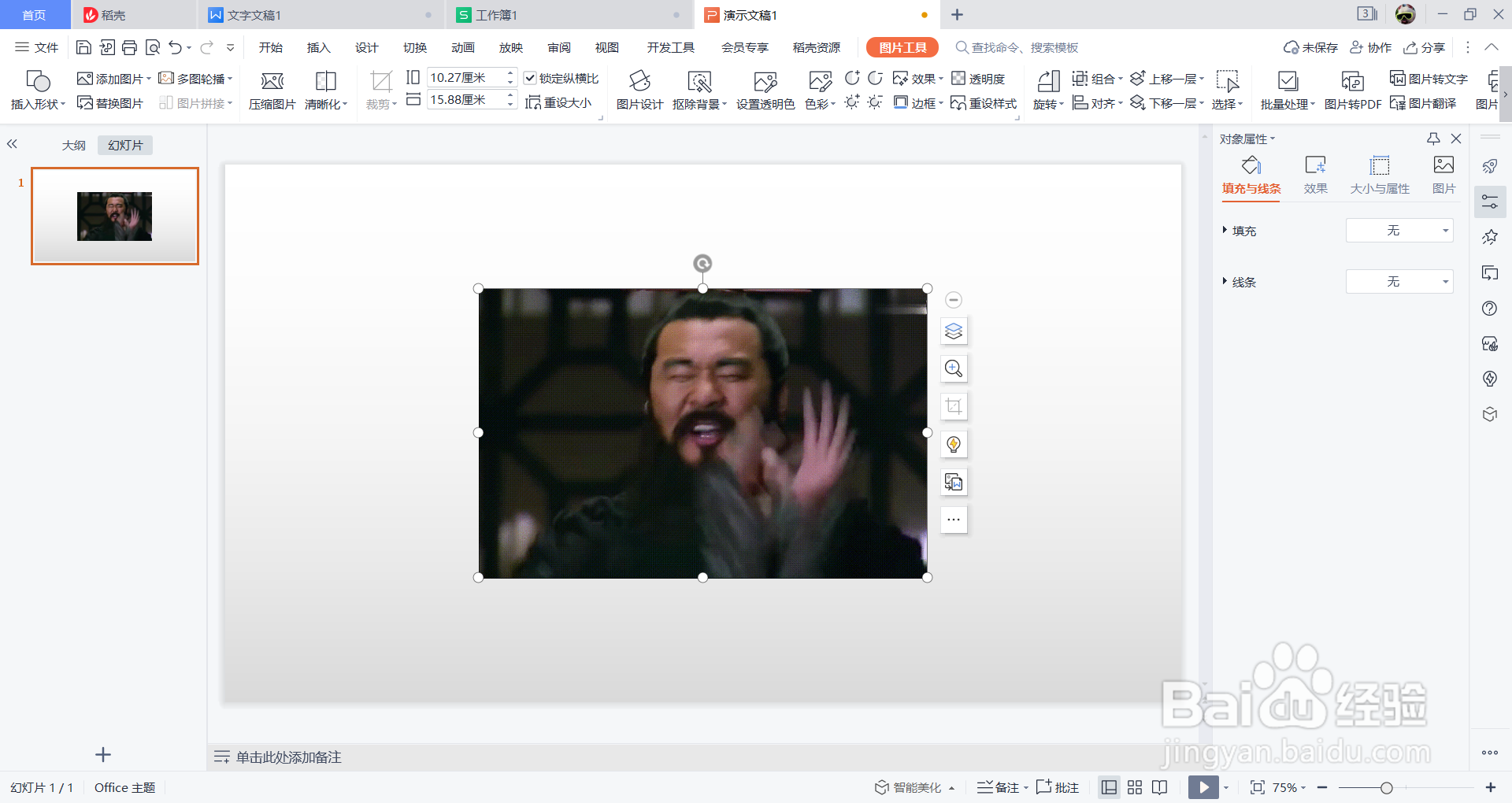
Task: Open Color (色彩) dropdown
Action: point(821,90)
